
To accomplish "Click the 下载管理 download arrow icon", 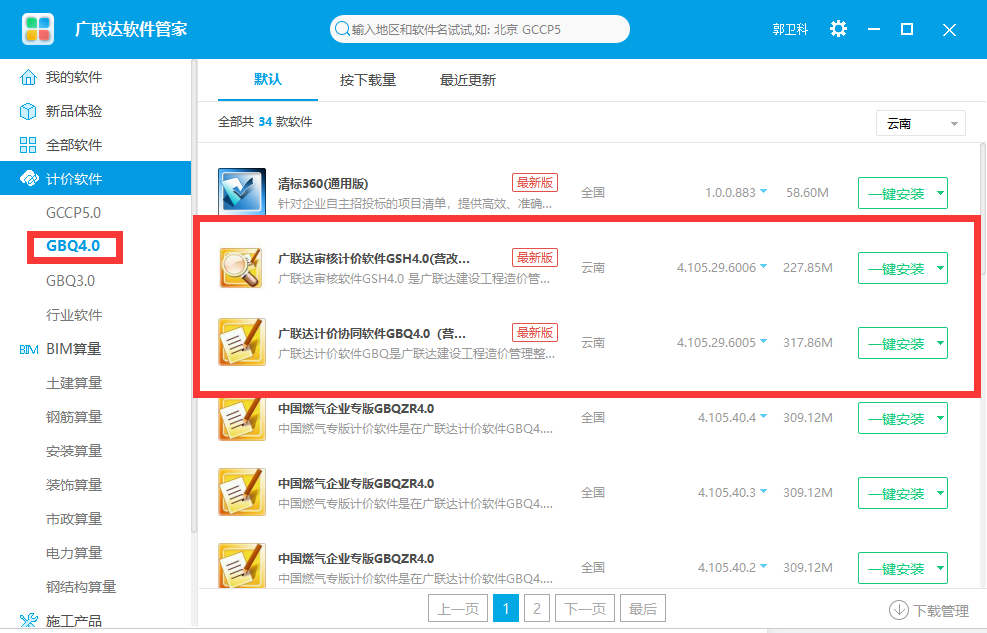I will pos(898,610).
